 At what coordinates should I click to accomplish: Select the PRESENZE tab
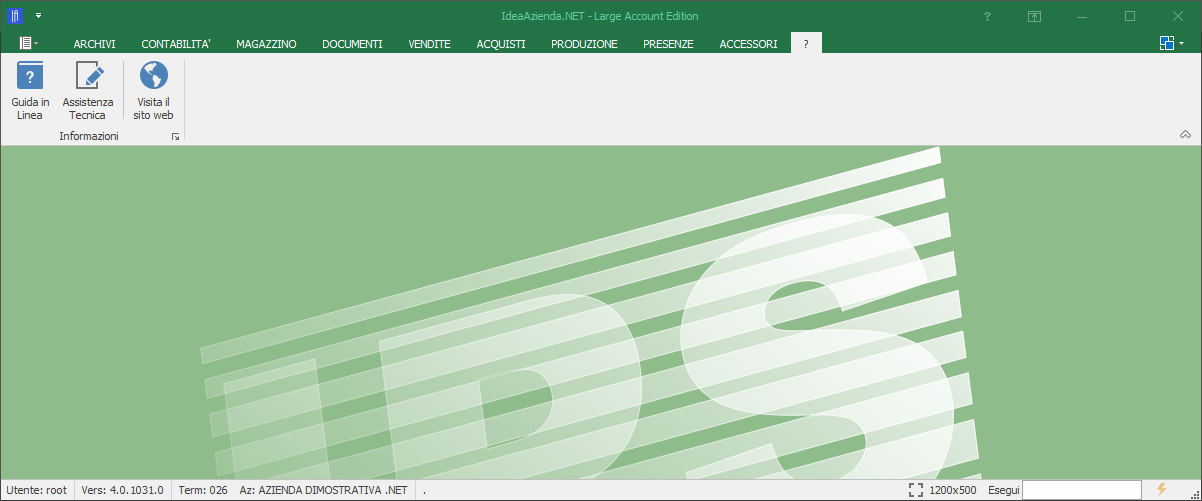[668, 44]
